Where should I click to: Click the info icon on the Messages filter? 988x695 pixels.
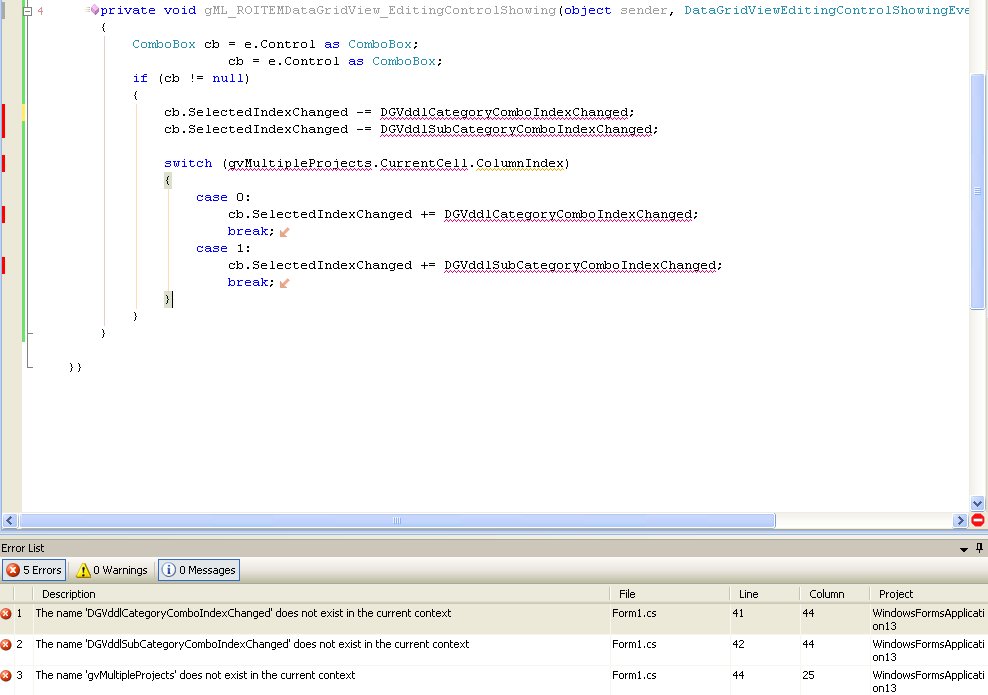point(171,569)
